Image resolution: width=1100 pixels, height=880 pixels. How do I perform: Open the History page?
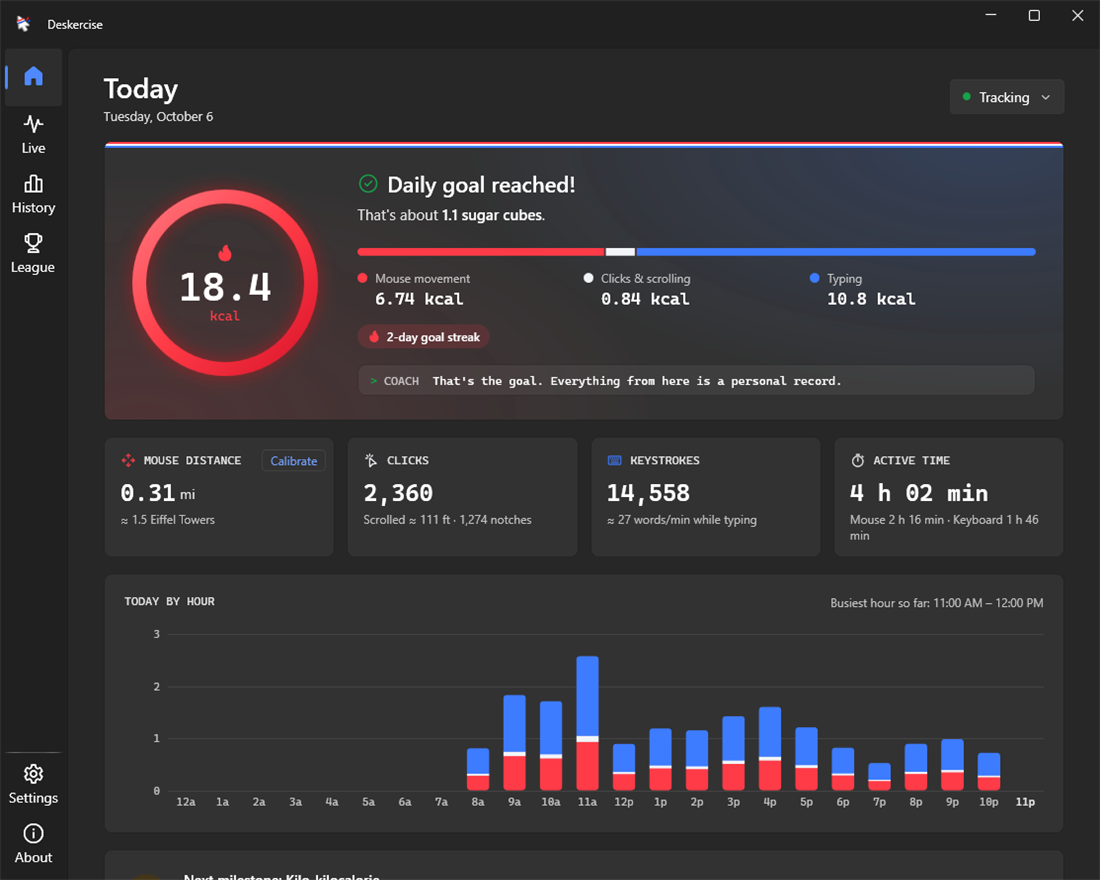tap(33, 194)
